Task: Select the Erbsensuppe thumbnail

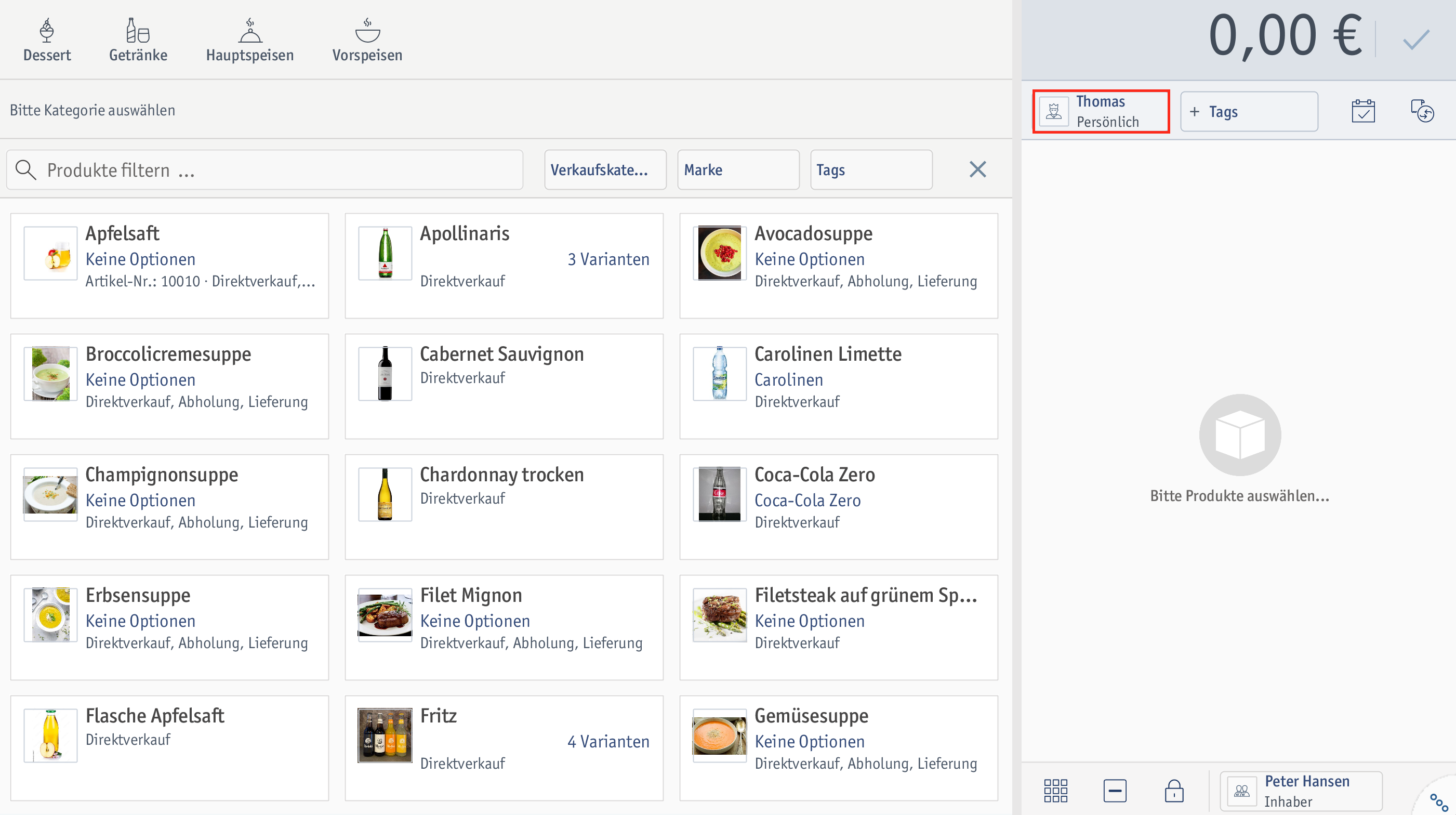Action: point(50,615)
